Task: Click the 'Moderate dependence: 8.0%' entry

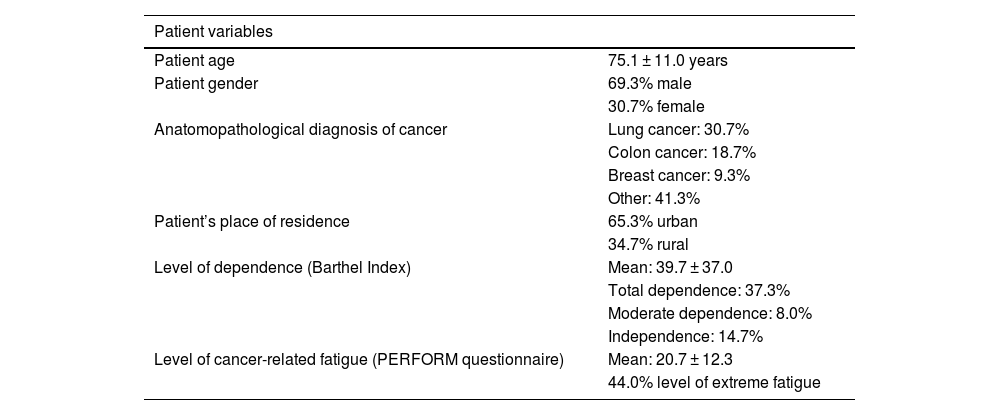Action: 710,313
